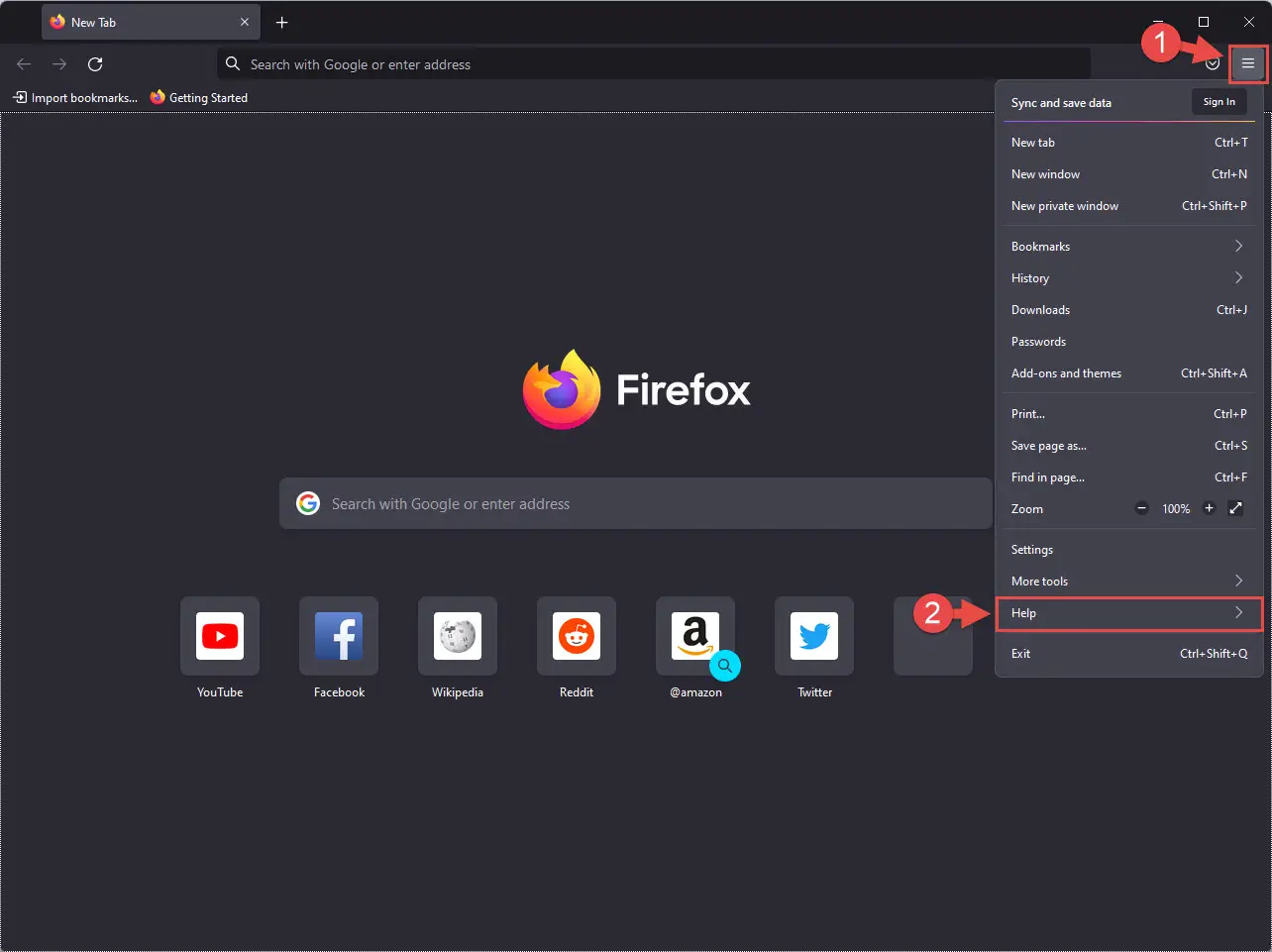Zoom out with minus button
Screen dimensions: 1272x952
[x=1141, y=508]
